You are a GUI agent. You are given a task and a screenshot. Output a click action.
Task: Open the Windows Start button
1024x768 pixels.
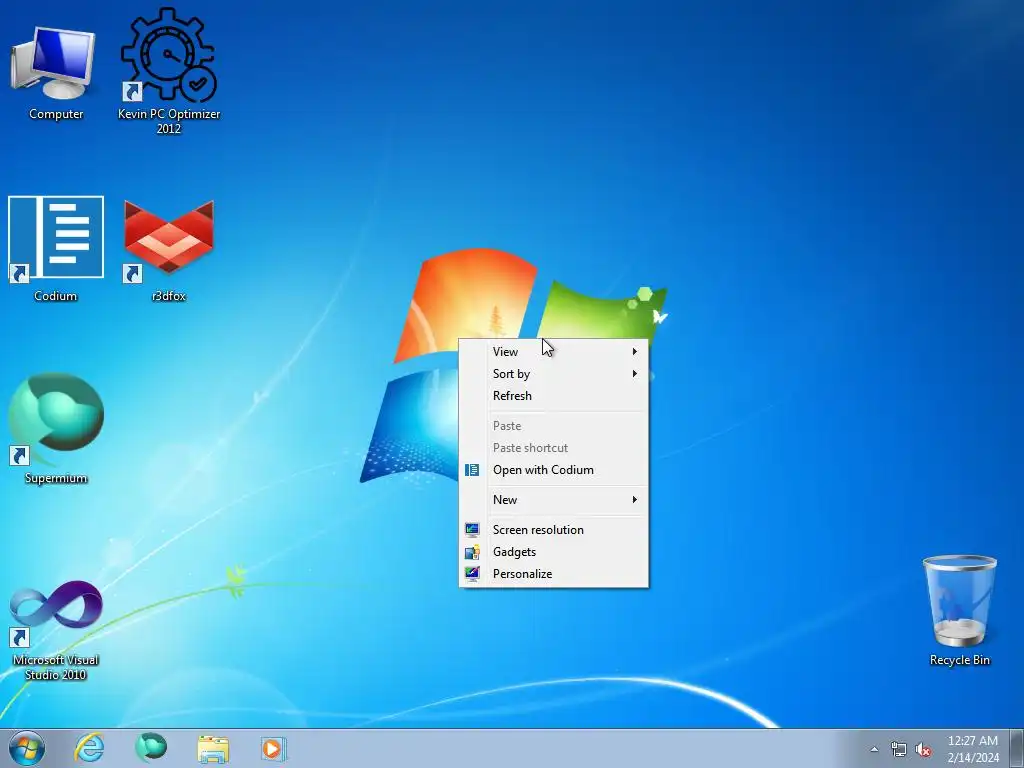pyautogui.click(x=27, y=748)
